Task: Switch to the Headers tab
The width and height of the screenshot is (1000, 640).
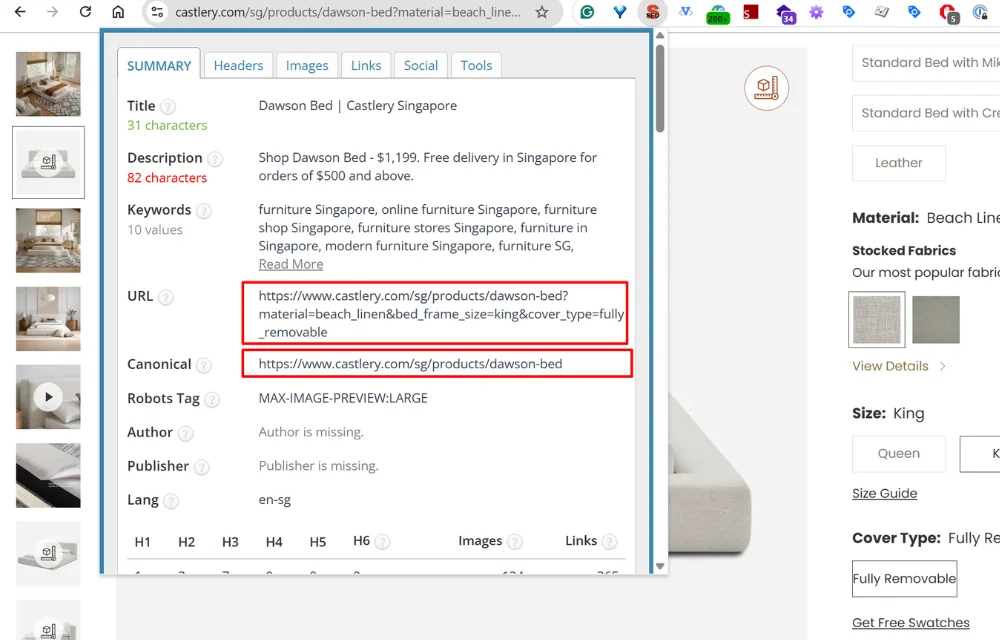Action: coord(238,65)
